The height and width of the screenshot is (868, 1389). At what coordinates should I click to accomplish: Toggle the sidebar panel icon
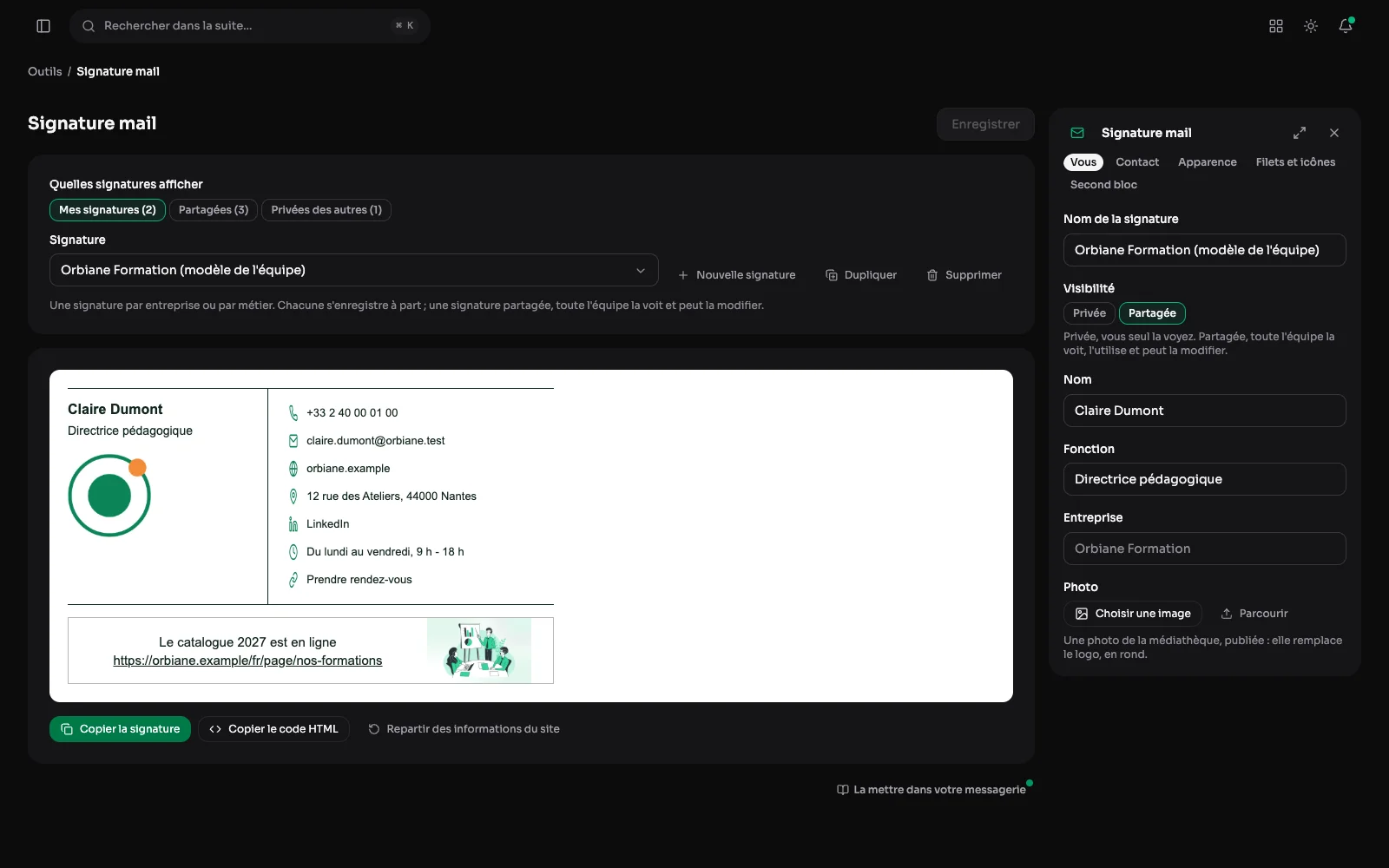tap(43, 26)
